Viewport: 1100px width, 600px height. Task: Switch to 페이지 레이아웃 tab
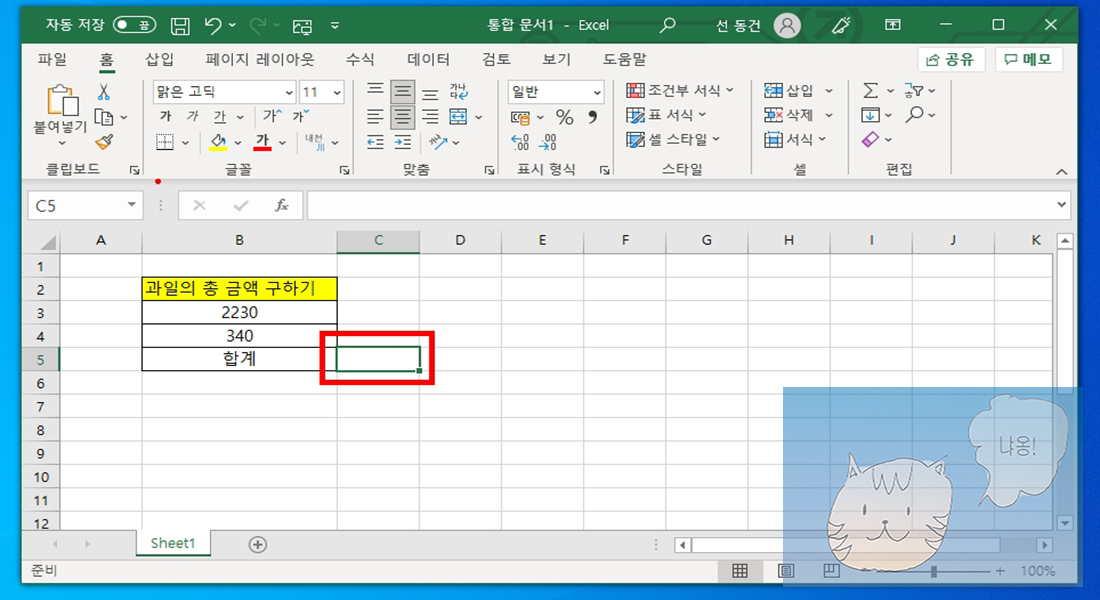tap(260, 60)
